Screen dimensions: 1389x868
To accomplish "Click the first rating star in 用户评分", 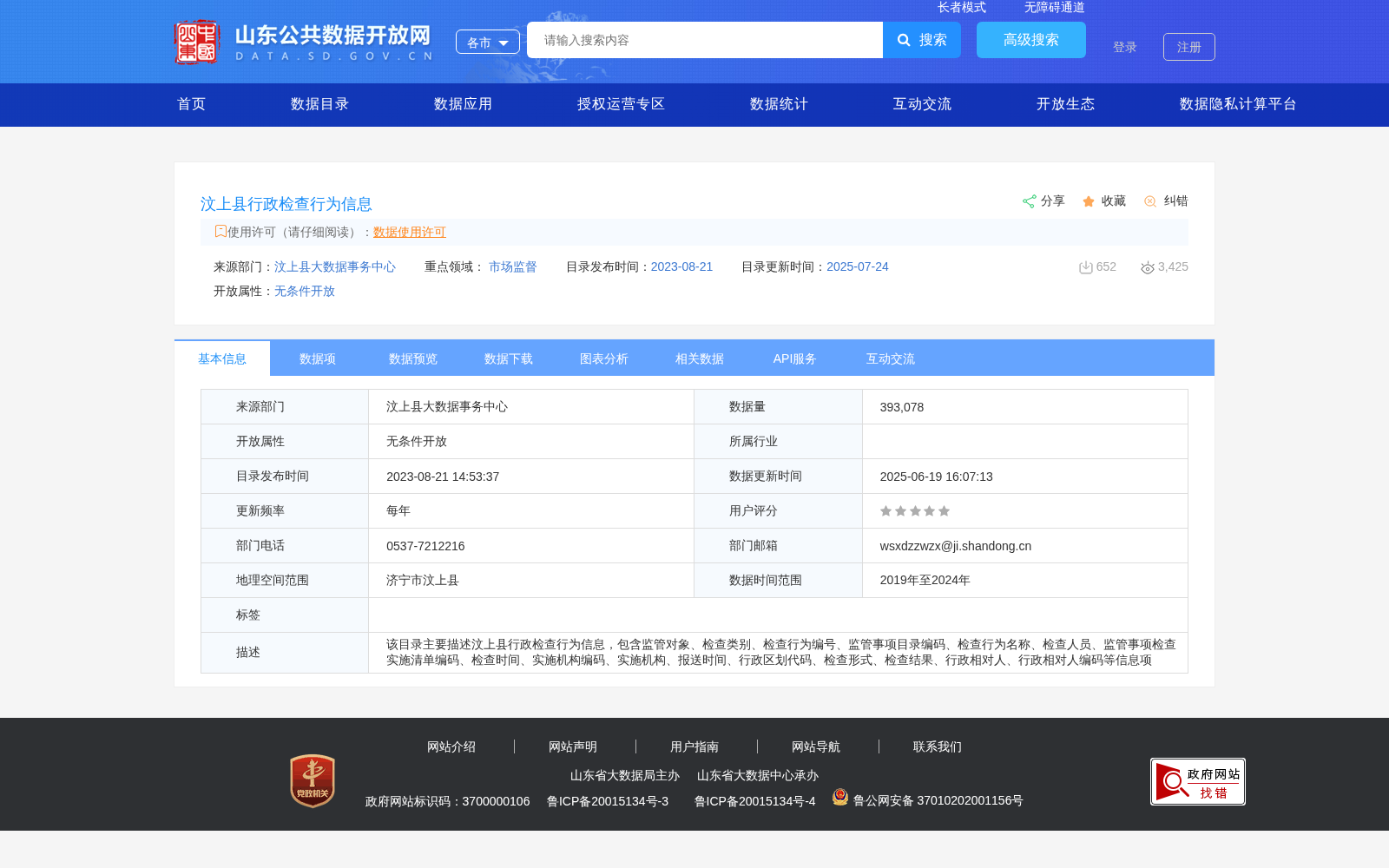I will coord(885,511).
